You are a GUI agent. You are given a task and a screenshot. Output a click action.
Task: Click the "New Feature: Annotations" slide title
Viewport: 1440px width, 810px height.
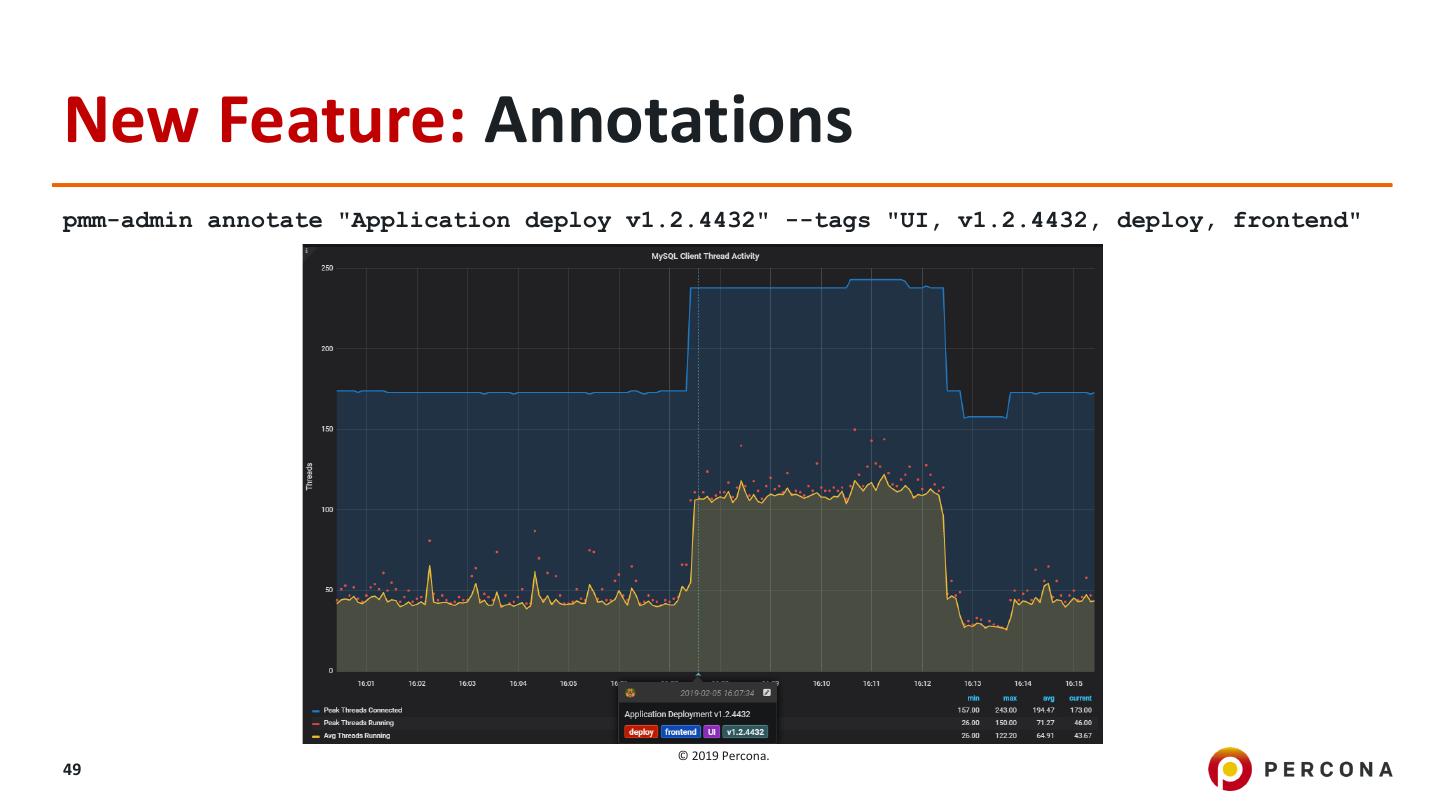coord(458,119)
